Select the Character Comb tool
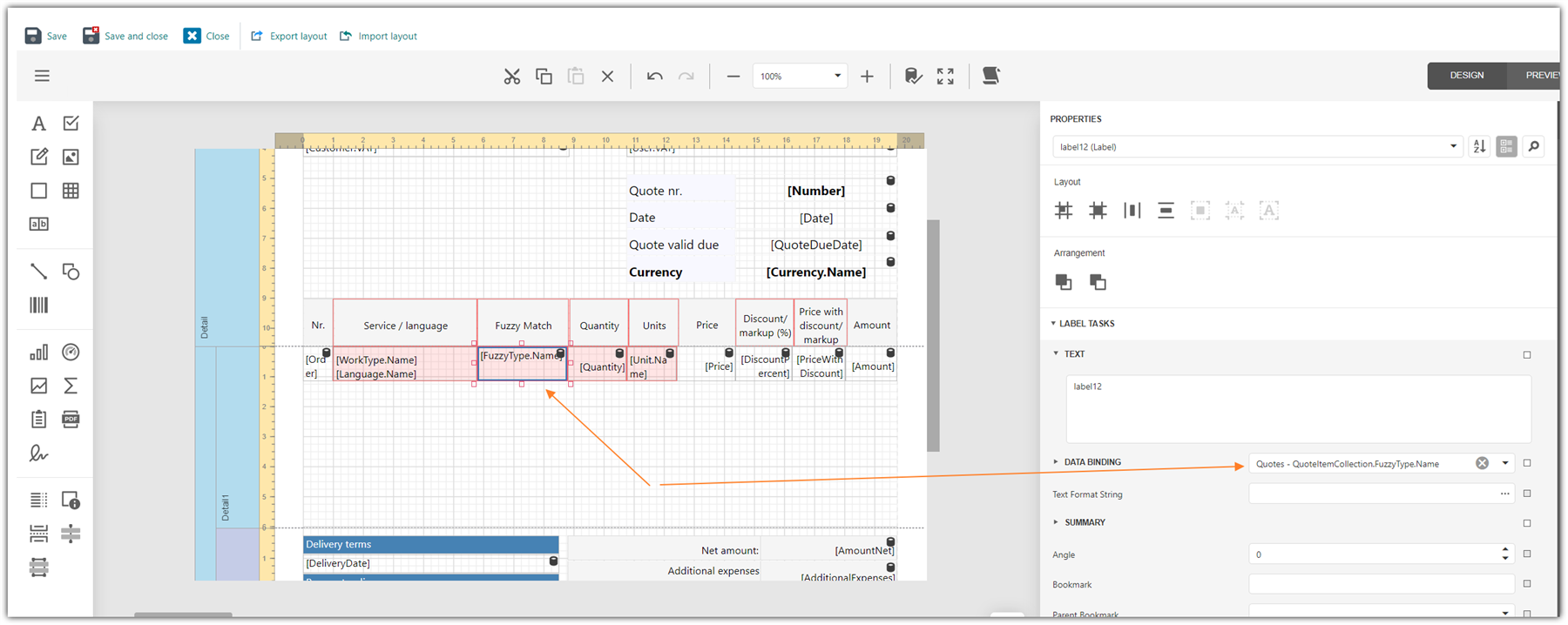Image resolution: width=1568 pixels, height=625 pixels. pos(38,224)
